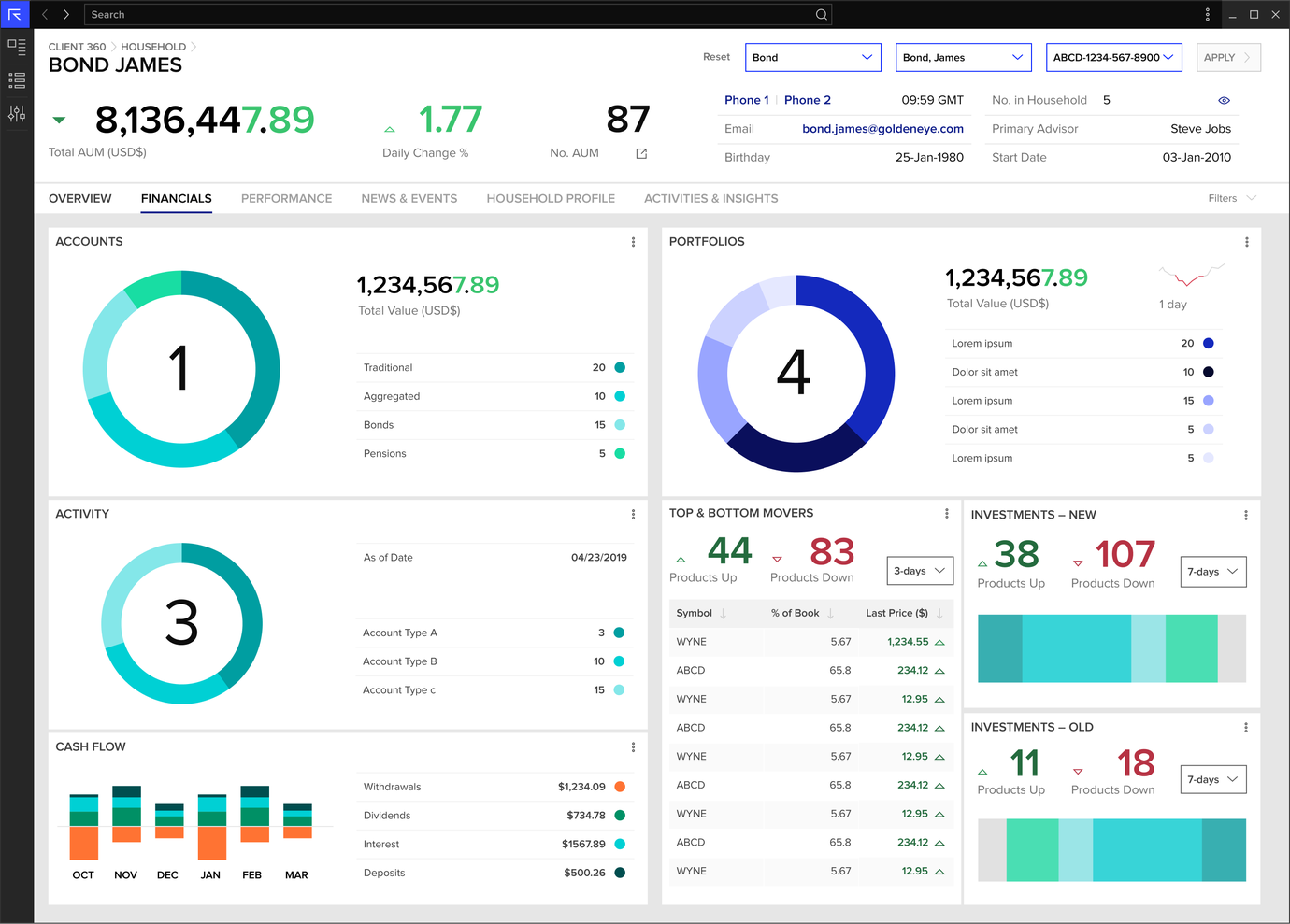Open the title bar three-dot menu
The height and width of the screenshot is (924, 1290).
(x=1208, y=14)
